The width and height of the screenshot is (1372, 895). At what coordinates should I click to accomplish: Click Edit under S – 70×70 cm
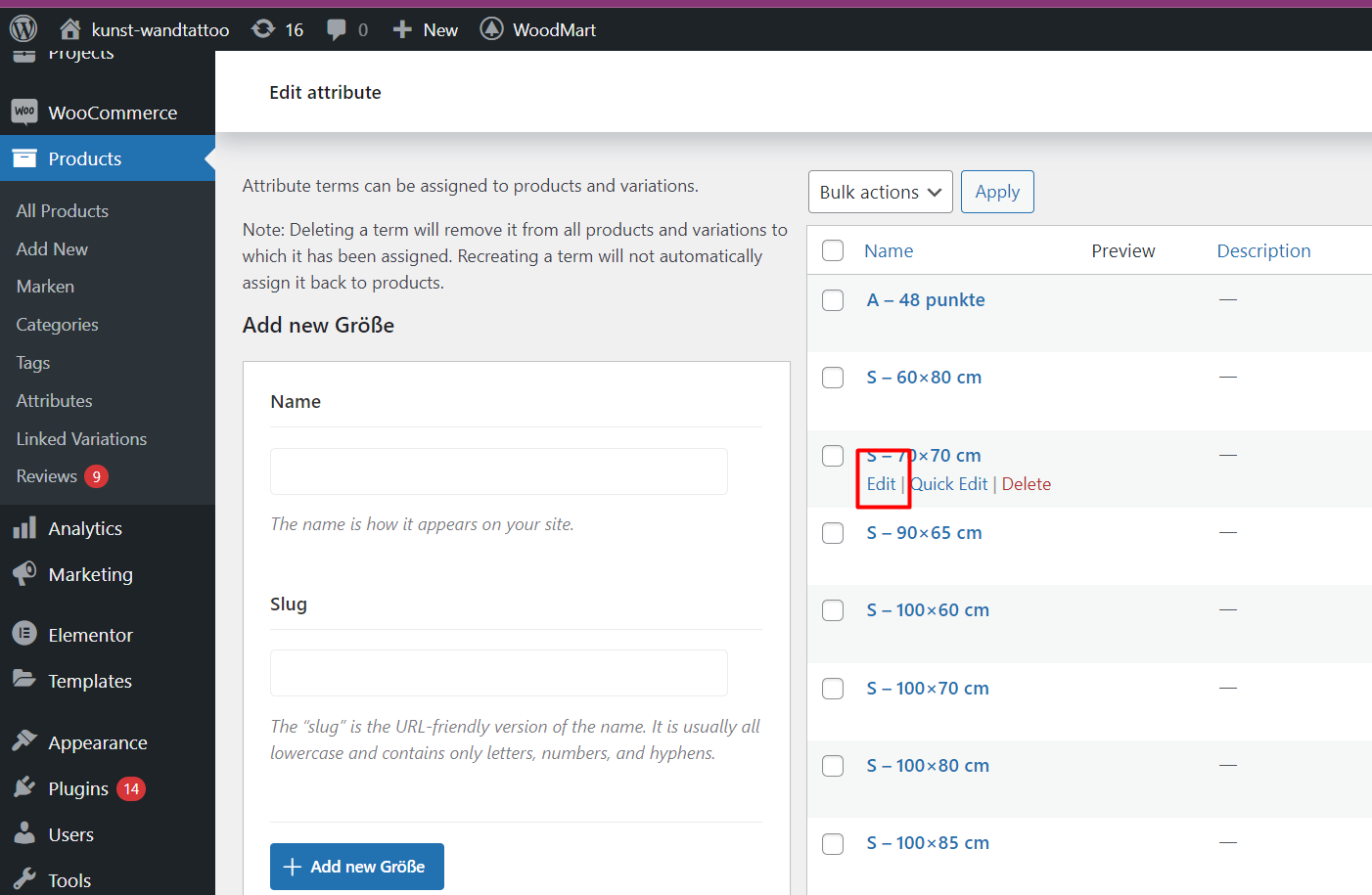(881, 484)
